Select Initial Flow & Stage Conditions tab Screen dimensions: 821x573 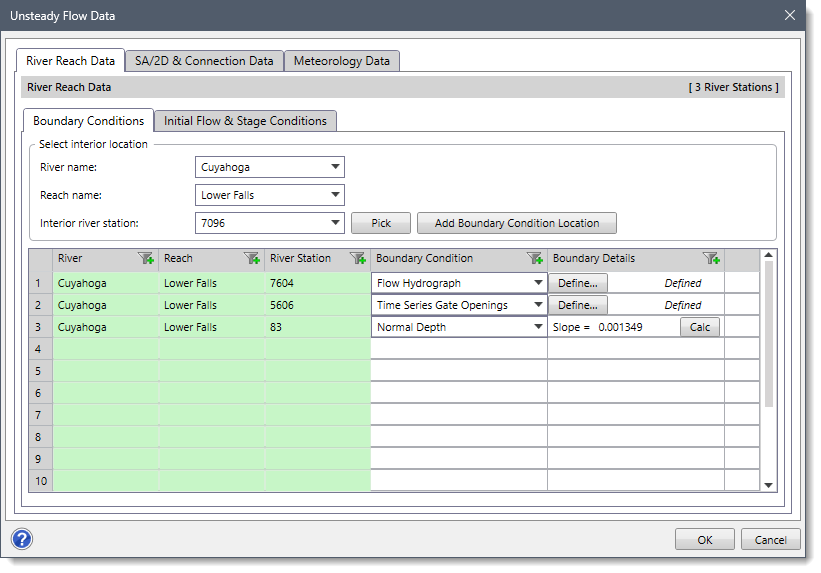[x=245, y=121]
